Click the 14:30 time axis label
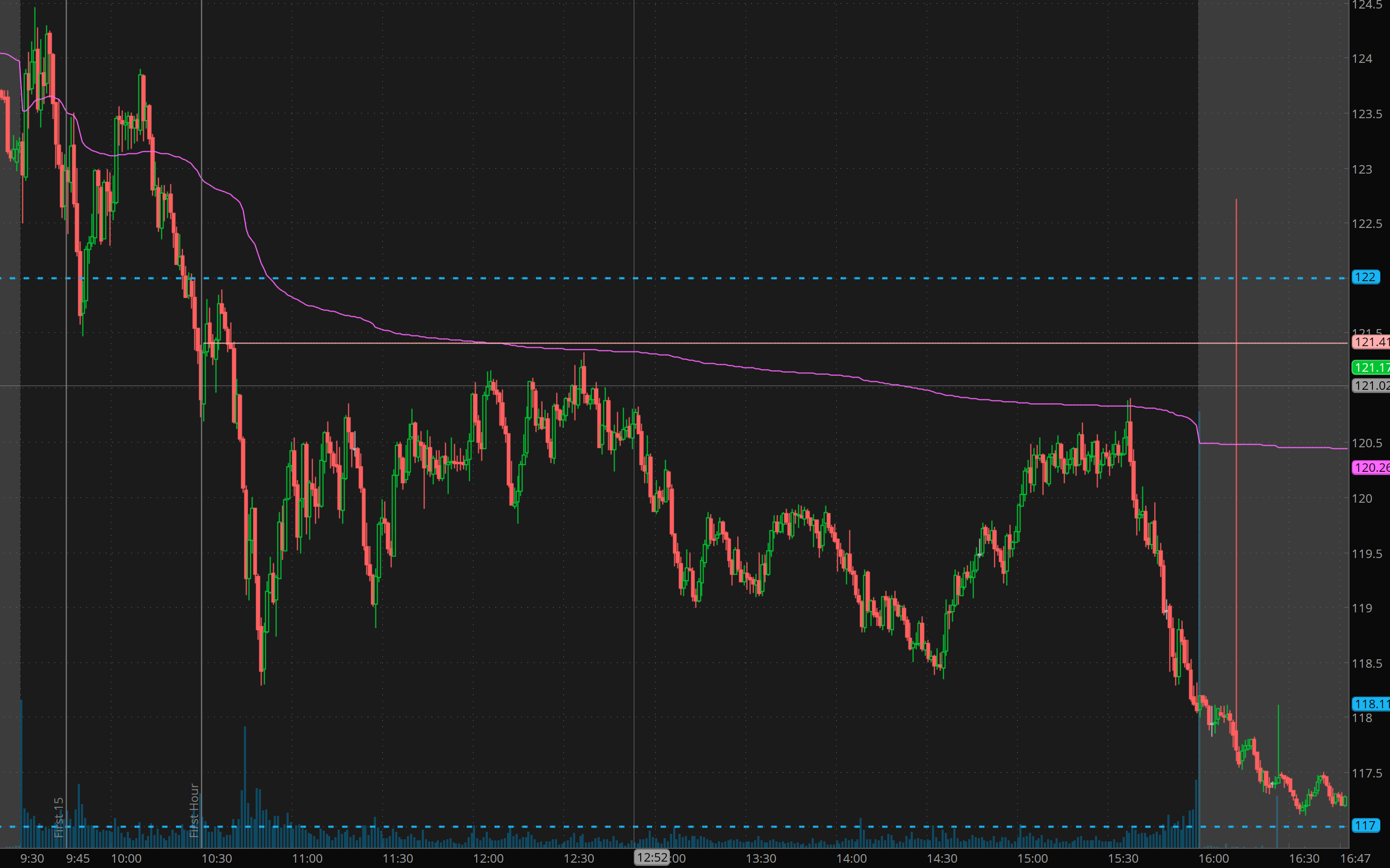 point(942,858)
